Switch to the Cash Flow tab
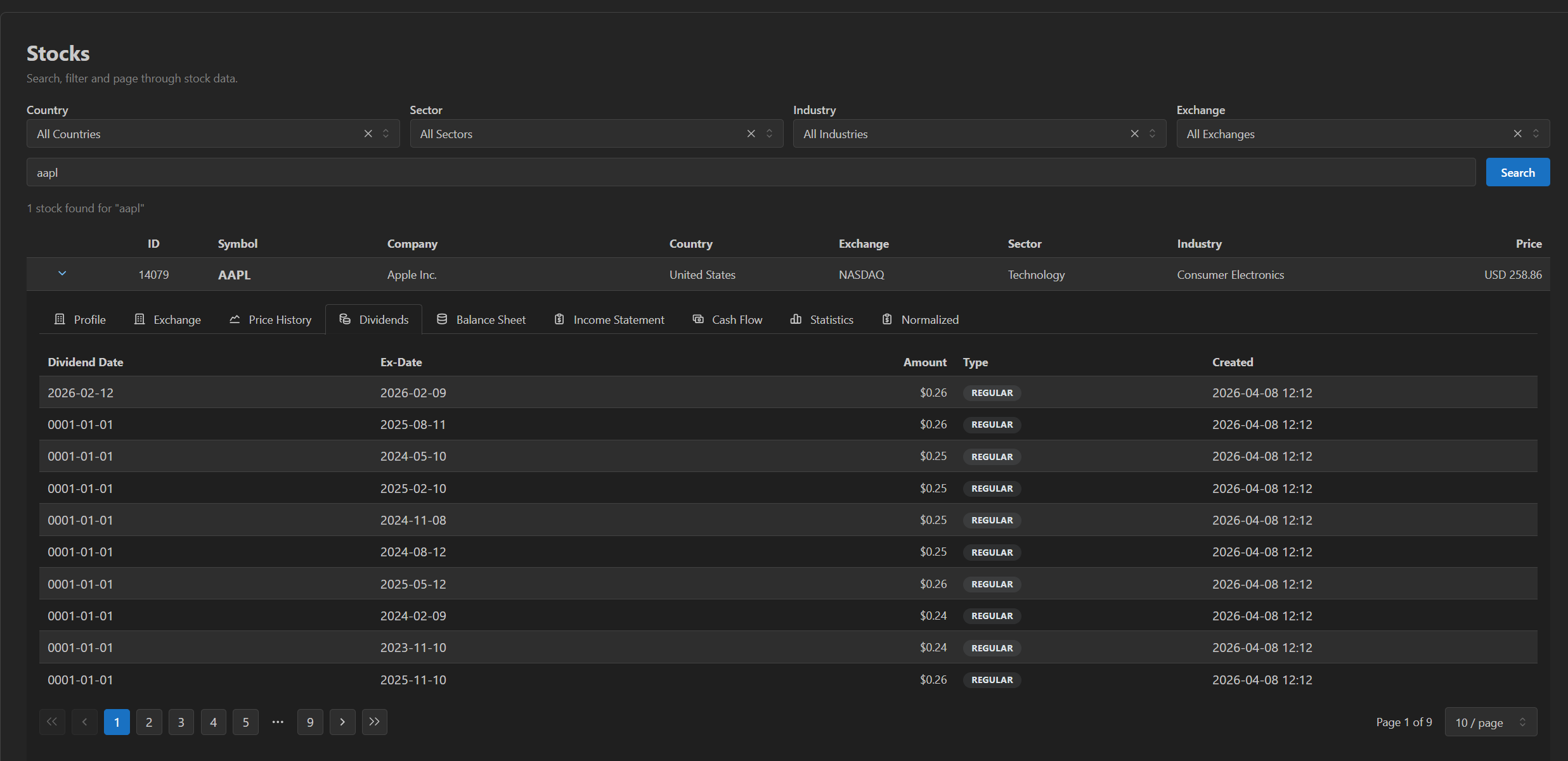Viewport: 1568px width, 761px height. (x=727, y=319)
